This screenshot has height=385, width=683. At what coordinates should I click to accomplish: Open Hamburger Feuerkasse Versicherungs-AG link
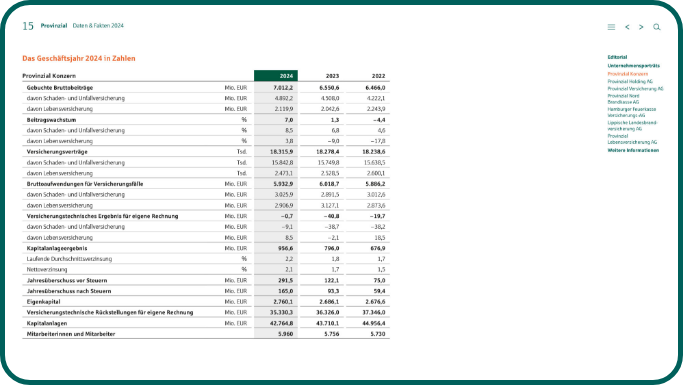tap(632, 112)
